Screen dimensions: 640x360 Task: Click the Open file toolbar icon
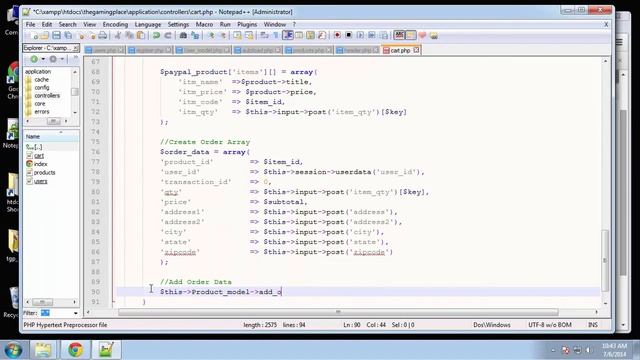(x=45, y=36)
